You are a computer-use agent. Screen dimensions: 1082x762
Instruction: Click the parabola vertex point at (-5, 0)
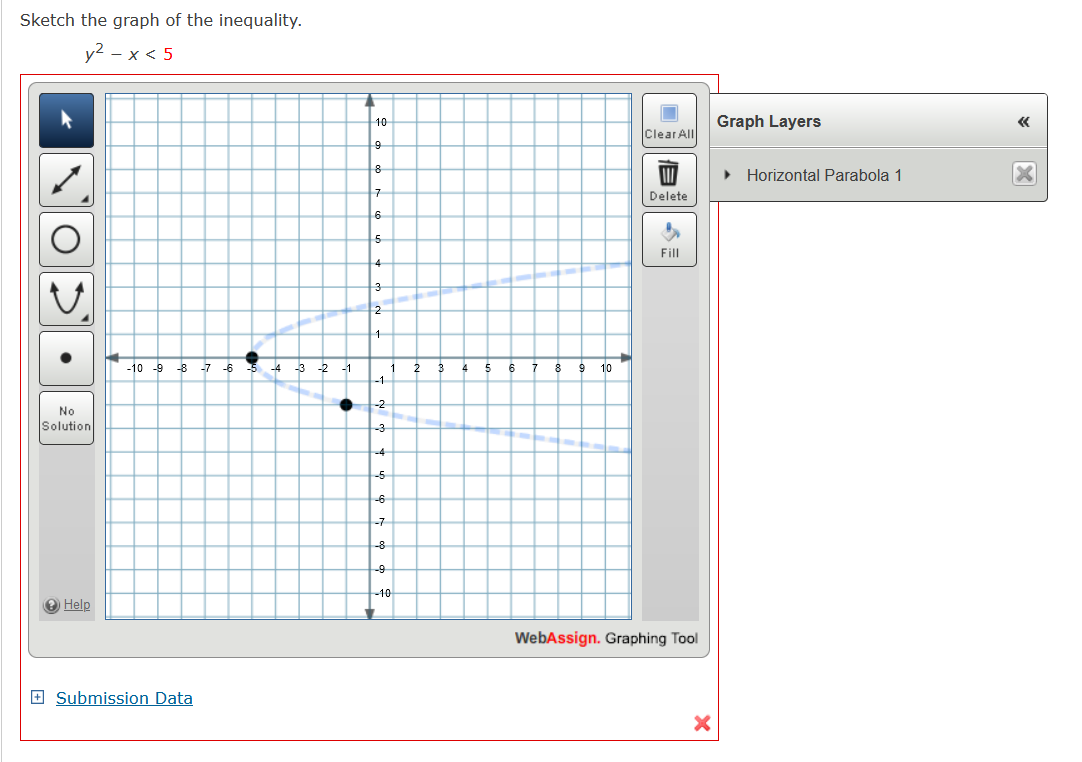point(252,357)
